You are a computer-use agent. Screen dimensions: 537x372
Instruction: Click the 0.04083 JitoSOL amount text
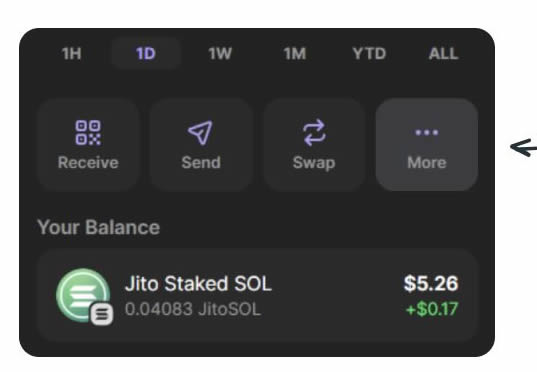point(193,309)
